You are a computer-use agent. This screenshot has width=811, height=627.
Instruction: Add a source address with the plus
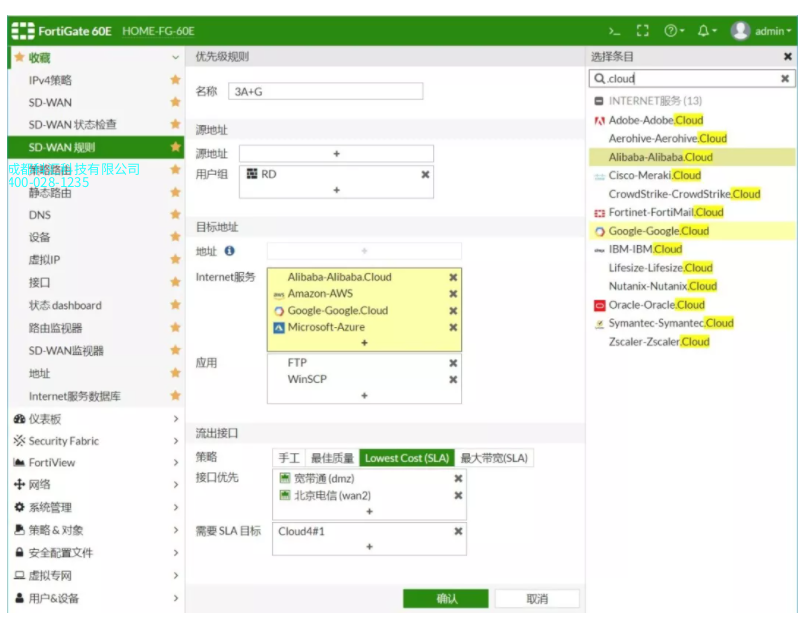coord(336,154)
